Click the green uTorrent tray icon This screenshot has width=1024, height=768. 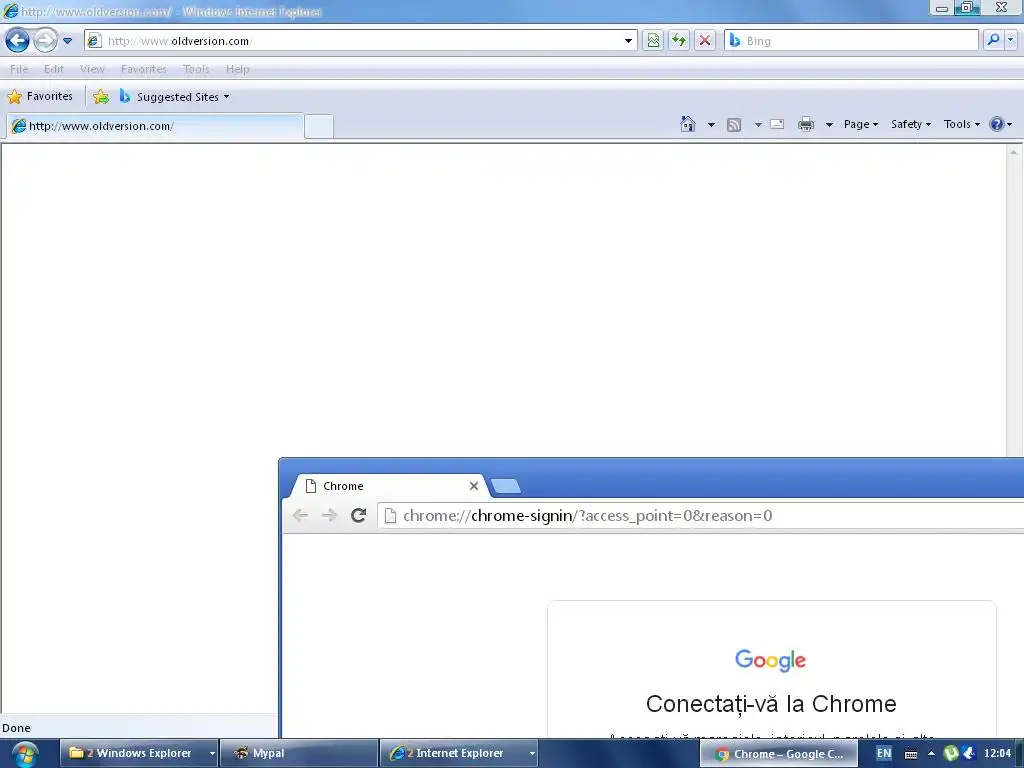point(951,754)
